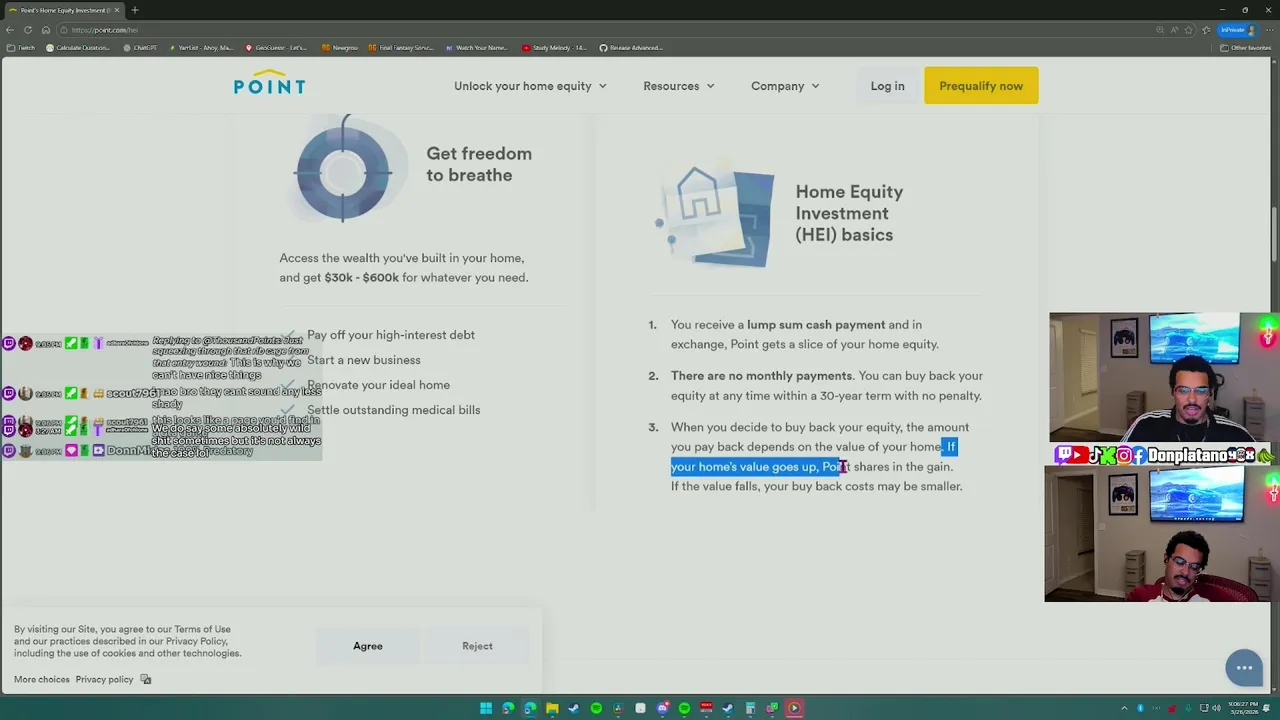The height and width of the screenshot is (720, 1280).
Task: Click the Prequalify now button
Action: click(981, 86)
